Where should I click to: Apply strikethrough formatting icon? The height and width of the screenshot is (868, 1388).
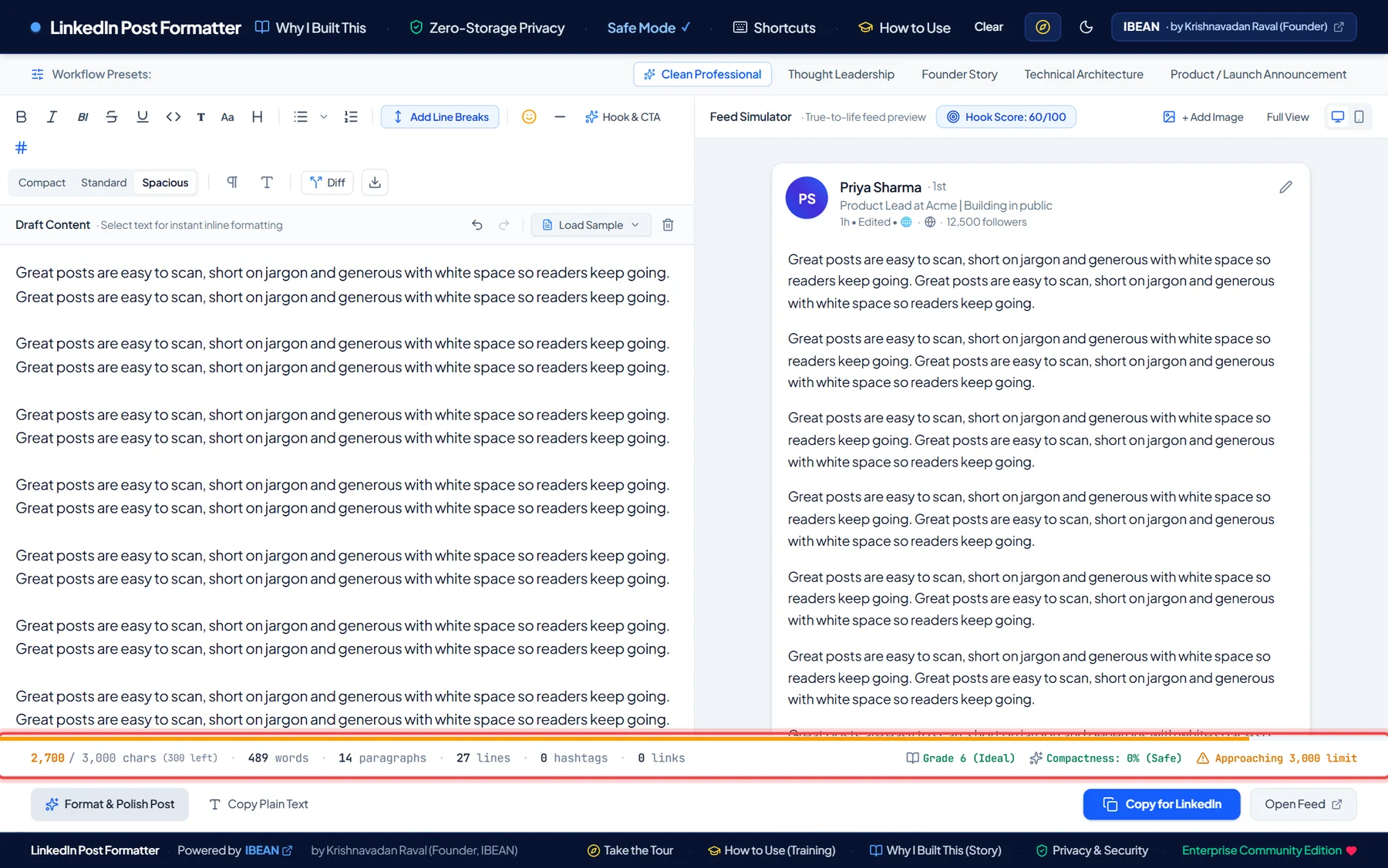[x=112, y=117]
